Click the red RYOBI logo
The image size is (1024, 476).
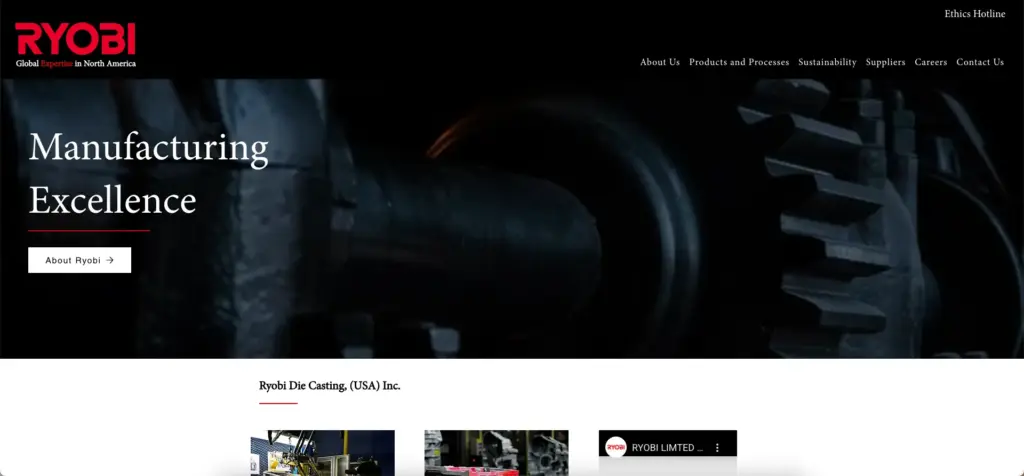[75, 39]
